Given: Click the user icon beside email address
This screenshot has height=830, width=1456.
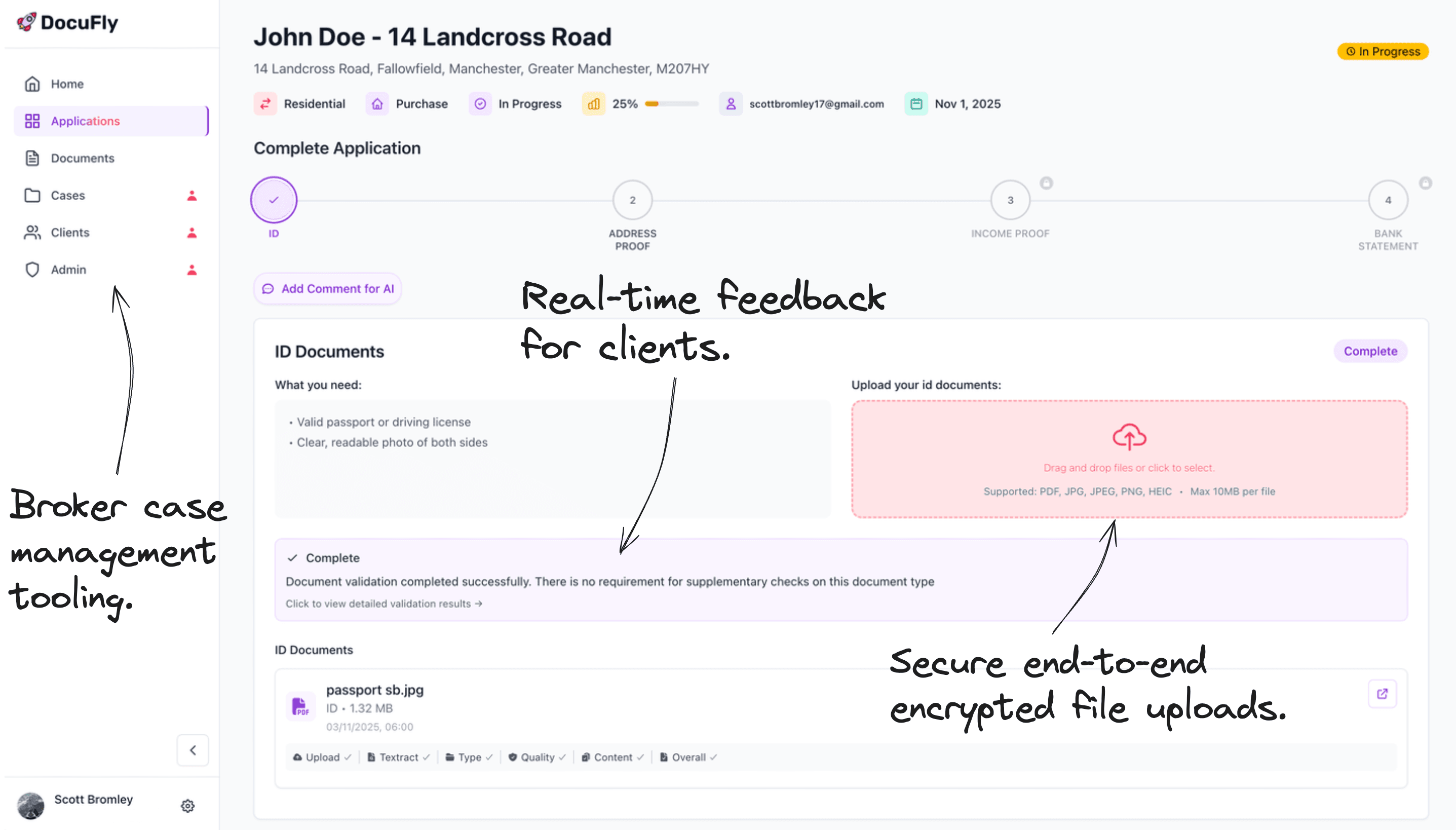Looking at the screenshot, I should coord(731,104).
